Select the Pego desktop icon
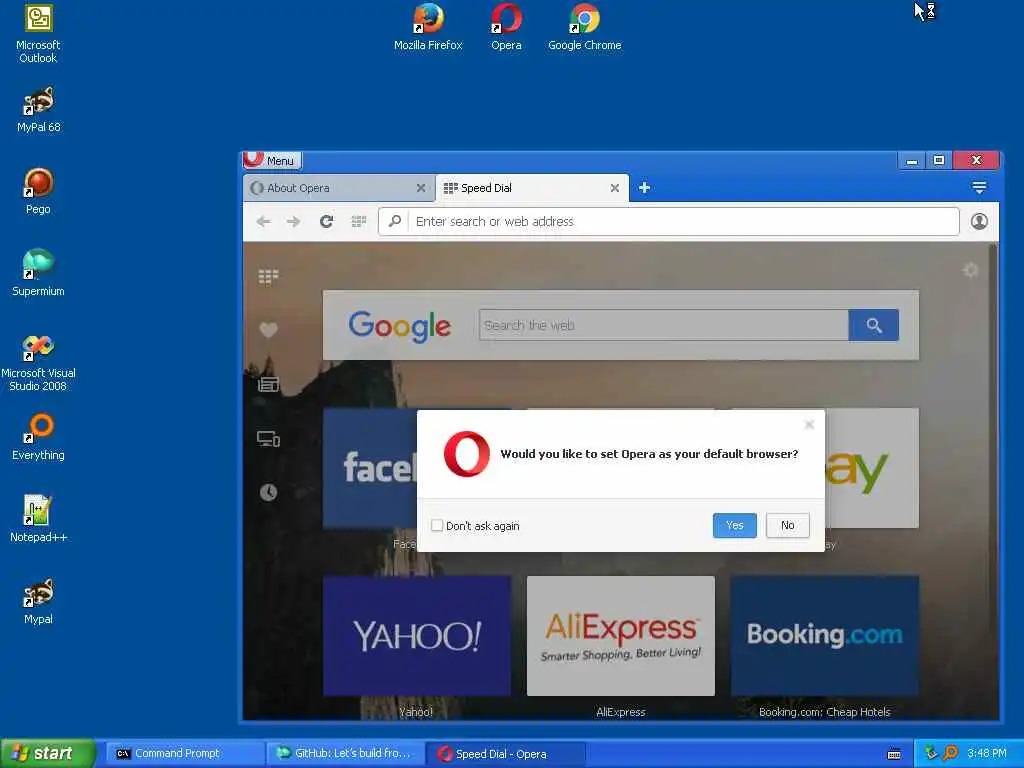This screenshot has height=768, width=1024. 38,191
